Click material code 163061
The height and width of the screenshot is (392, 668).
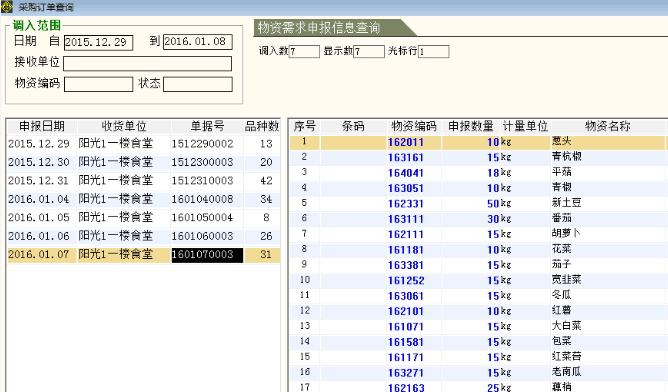[x=406, y=296]
